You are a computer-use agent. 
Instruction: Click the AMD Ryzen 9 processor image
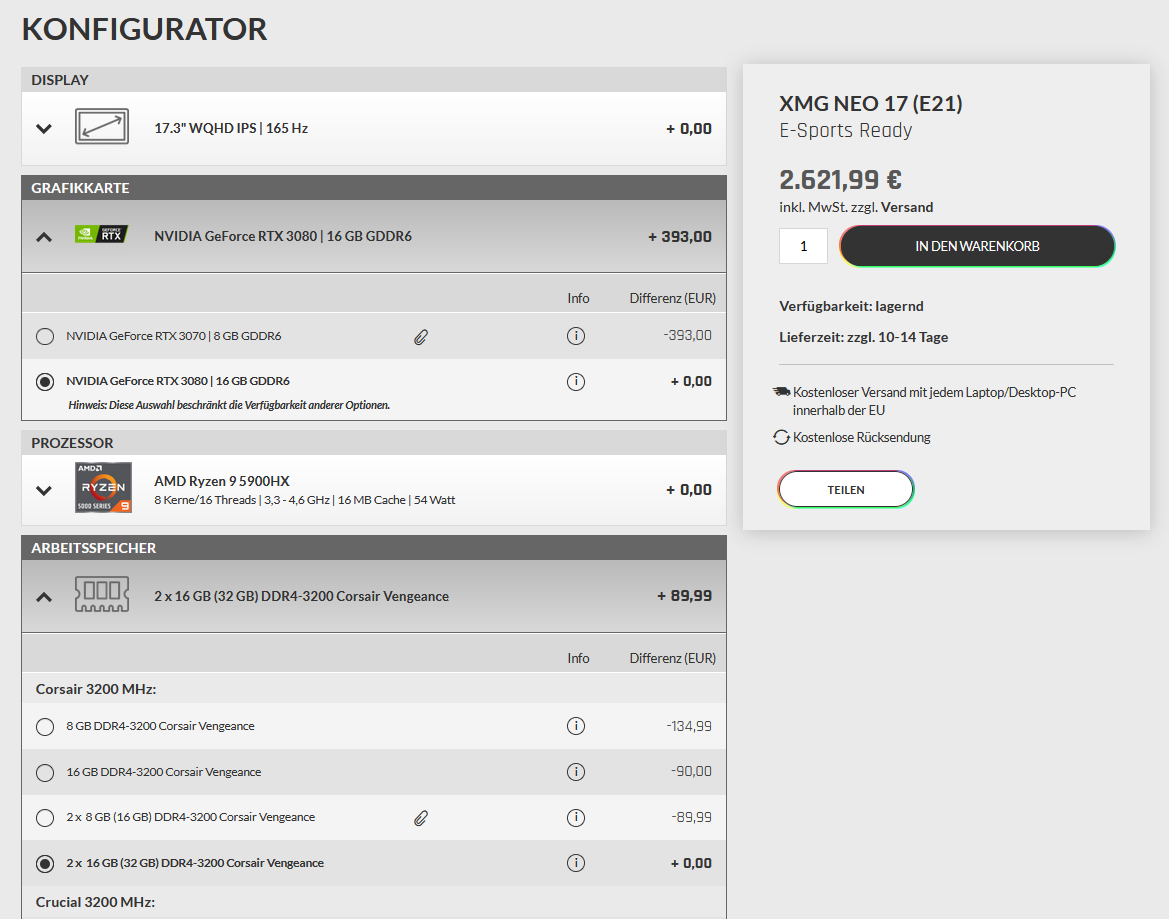tap(104, 487)
